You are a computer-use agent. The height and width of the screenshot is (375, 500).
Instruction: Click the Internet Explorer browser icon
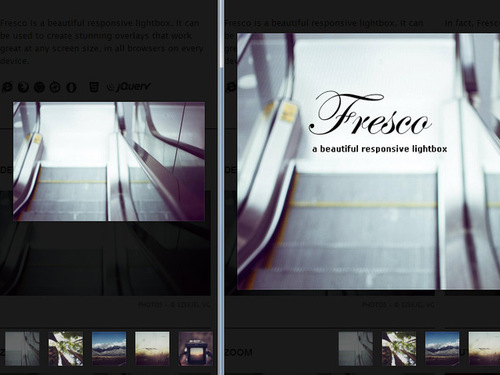point(7,87)
